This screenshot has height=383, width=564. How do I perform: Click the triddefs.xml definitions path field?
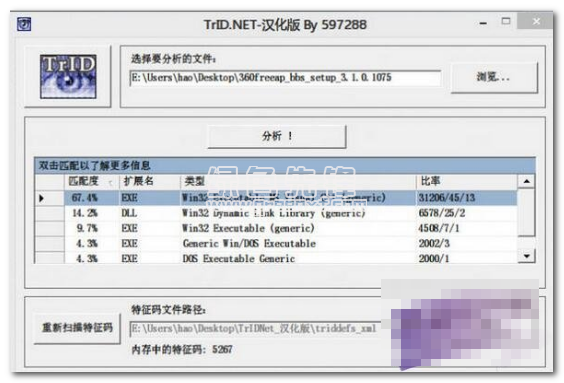coord(255,329)
